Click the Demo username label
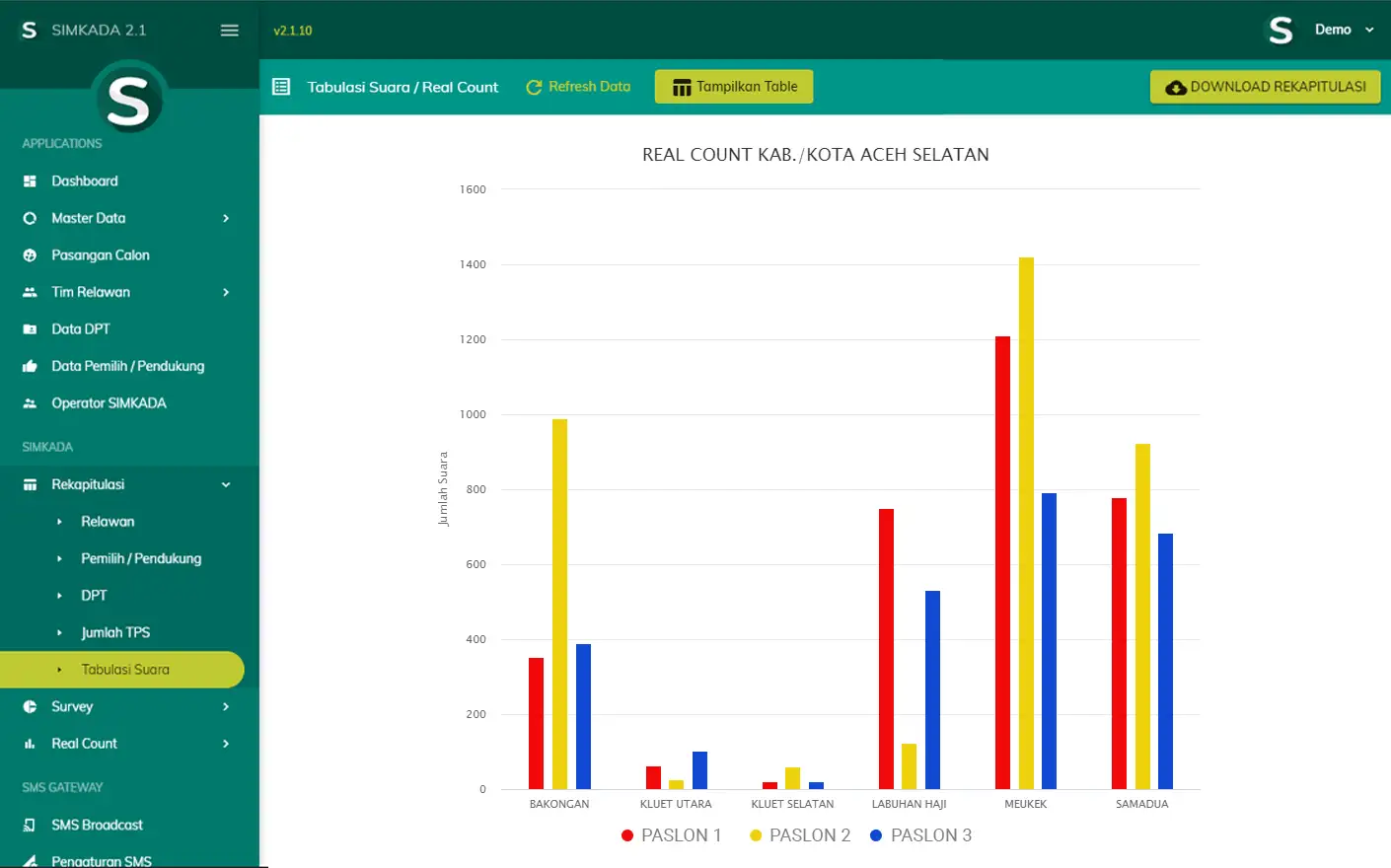 coord(1333,30)
